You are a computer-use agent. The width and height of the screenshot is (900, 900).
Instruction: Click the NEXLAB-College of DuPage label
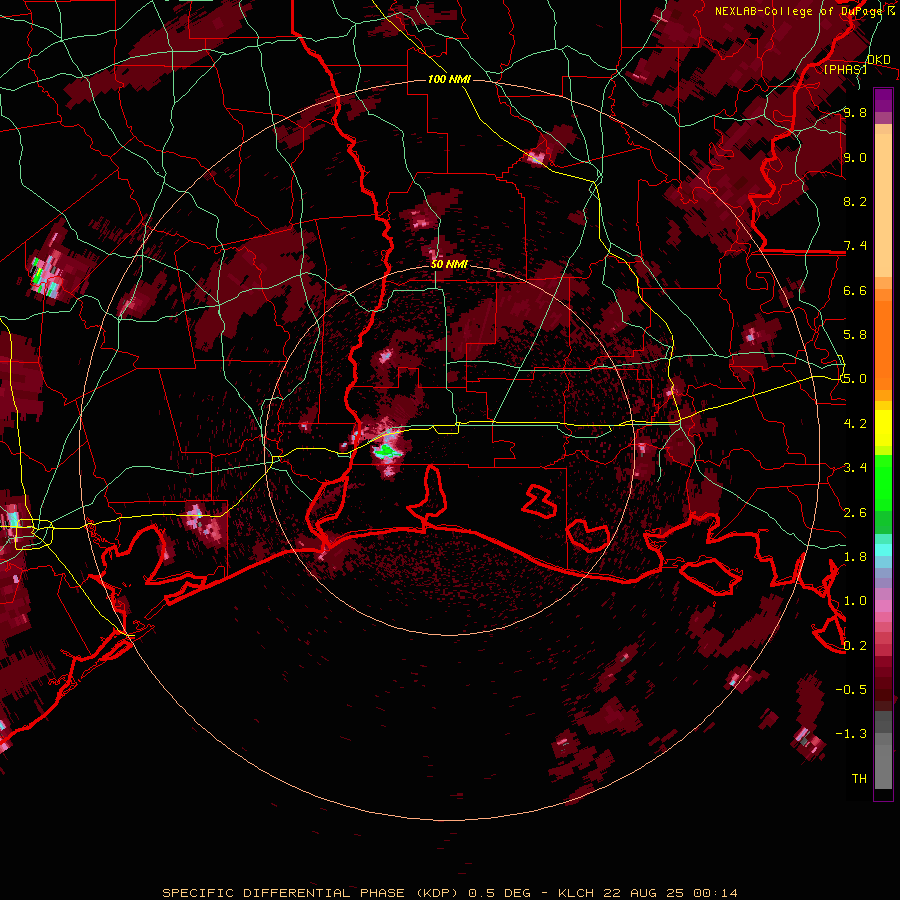tap(800, 11)
